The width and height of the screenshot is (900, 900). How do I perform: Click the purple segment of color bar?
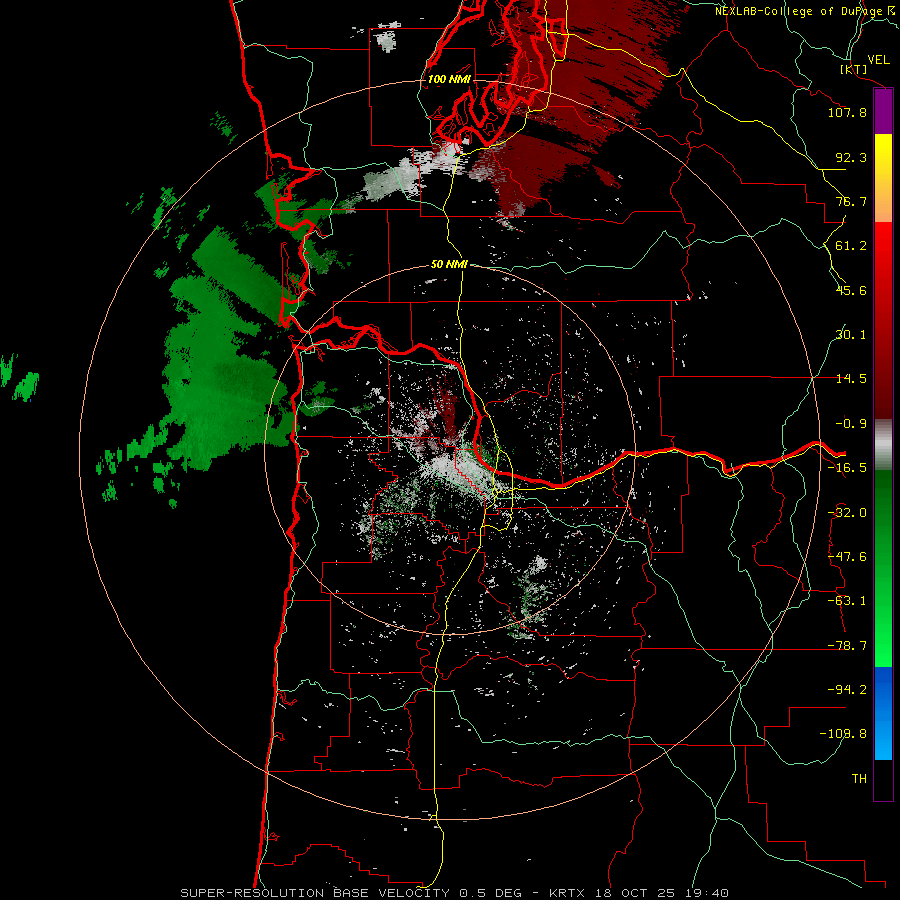point(883,112)
